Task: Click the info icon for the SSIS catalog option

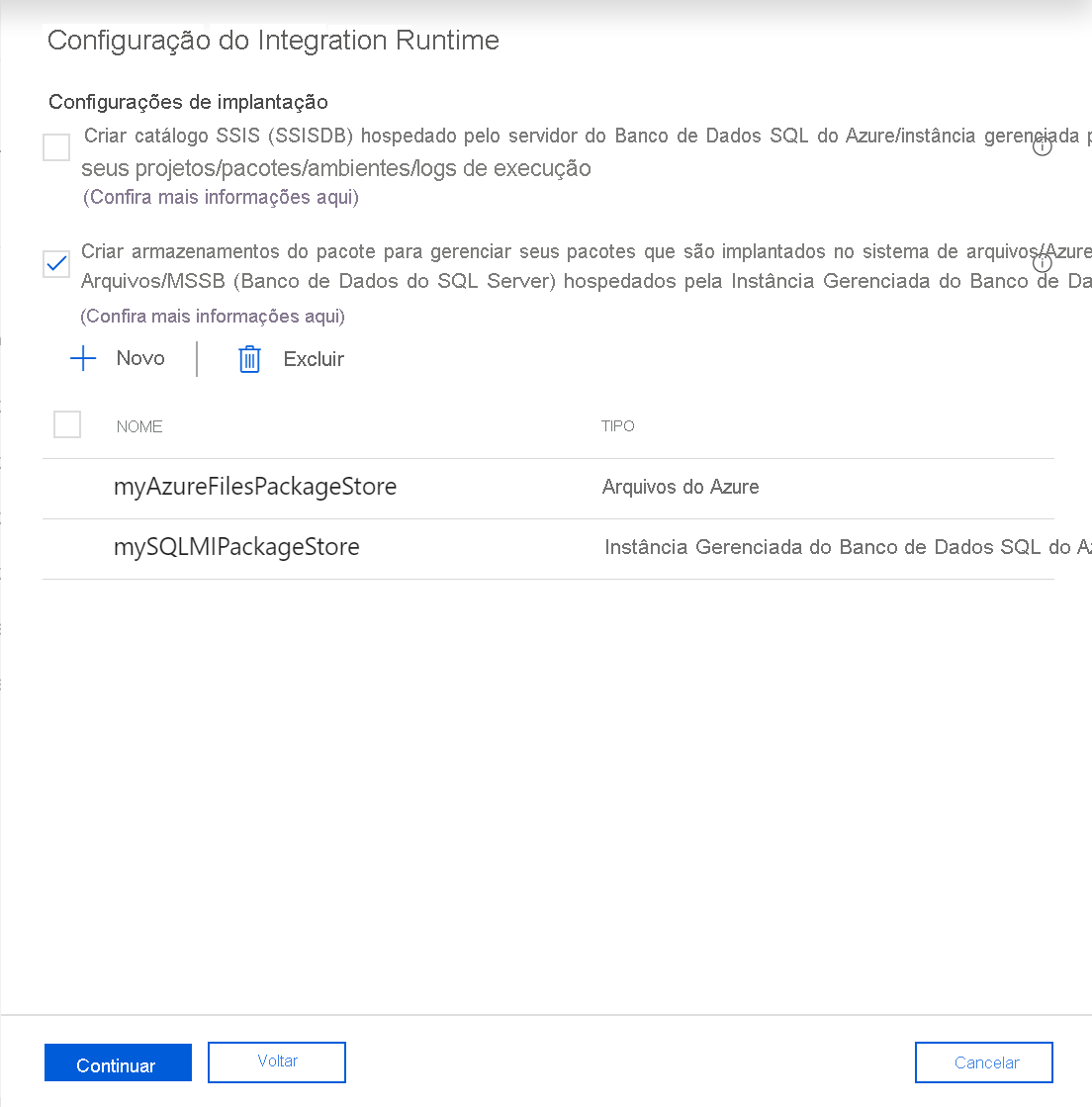Action: click(1043, 146)
